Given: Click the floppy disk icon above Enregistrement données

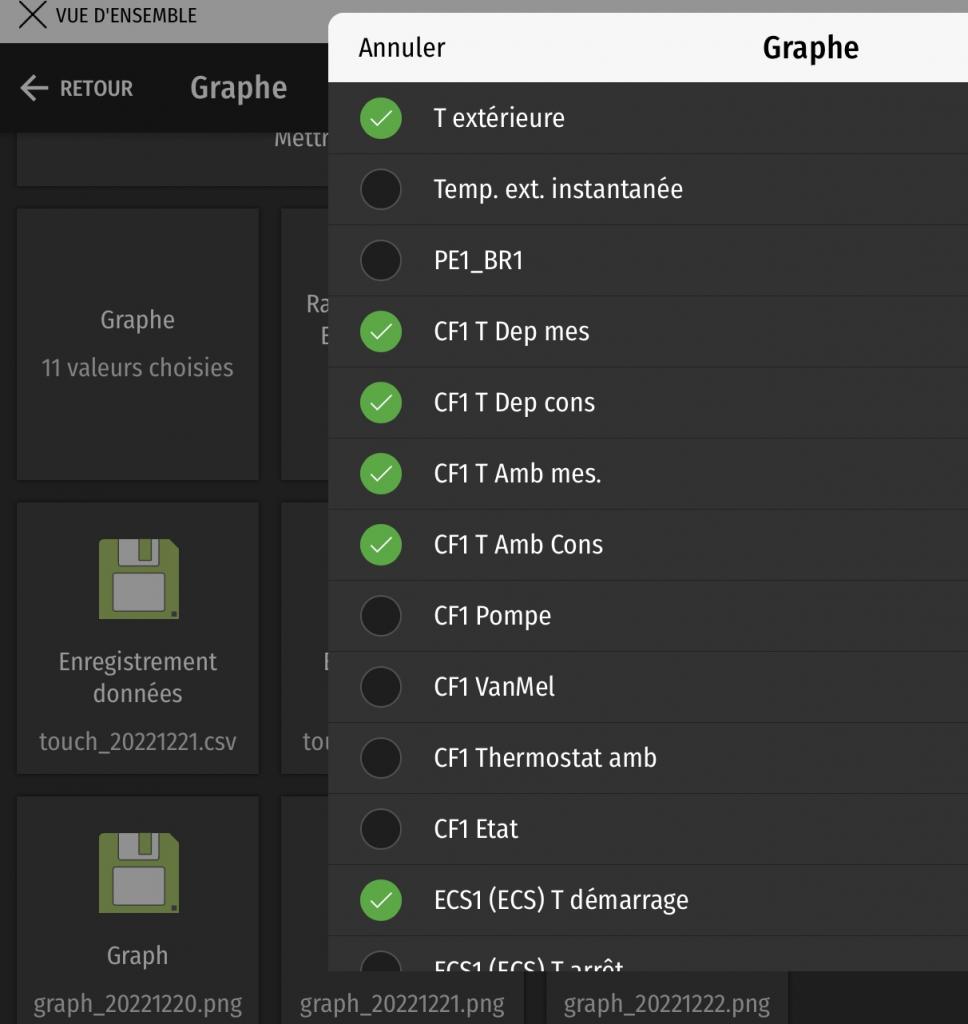Looking at the screenshot, I should pos(139,579).
